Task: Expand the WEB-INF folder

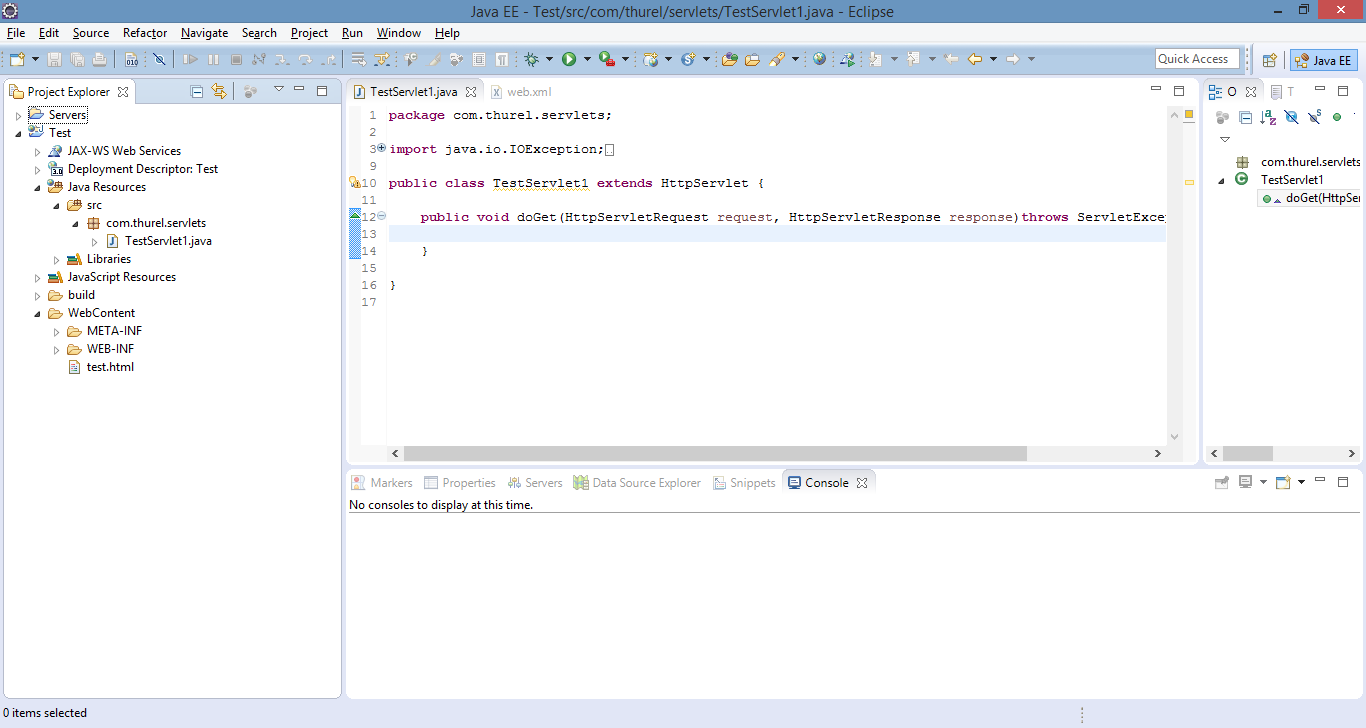Action: [57, 350]
